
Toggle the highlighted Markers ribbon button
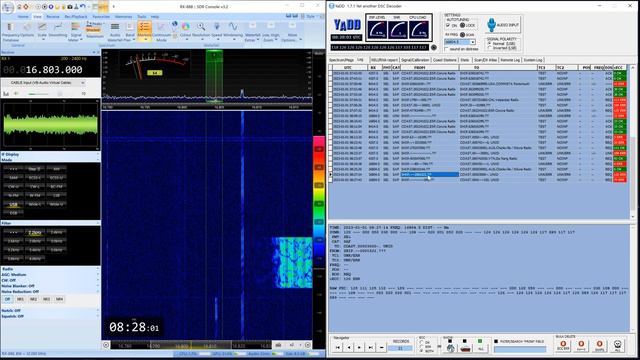(x=144, y=31)
